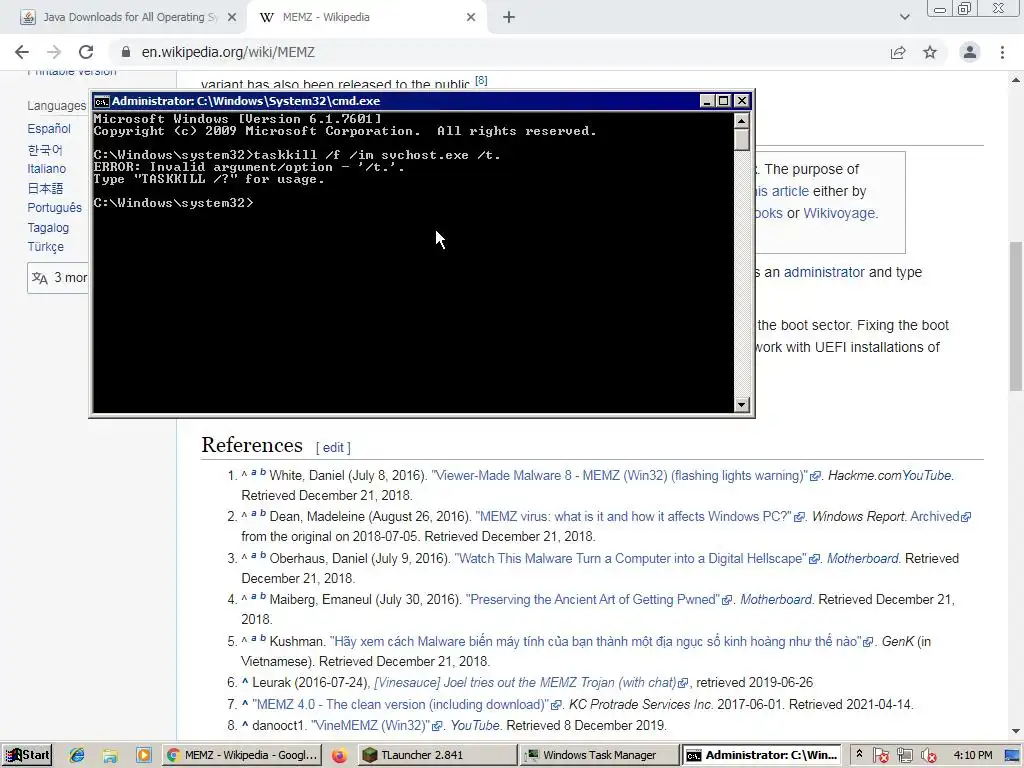The height and width of the screenshot is (768, 1024).
Task: Open the Archived link in reference 2
Action: 935,517
